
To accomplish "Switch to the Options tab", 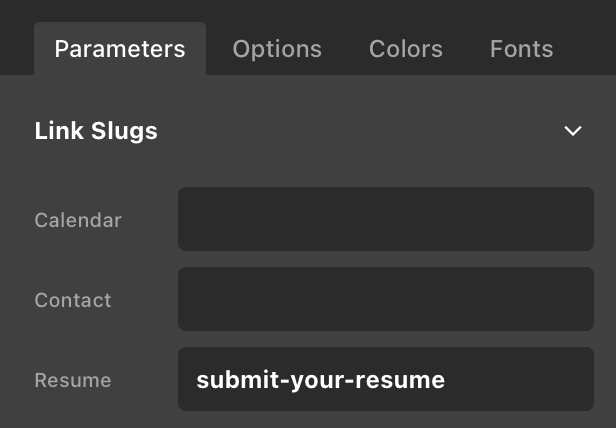I will (x=277, y=49).
